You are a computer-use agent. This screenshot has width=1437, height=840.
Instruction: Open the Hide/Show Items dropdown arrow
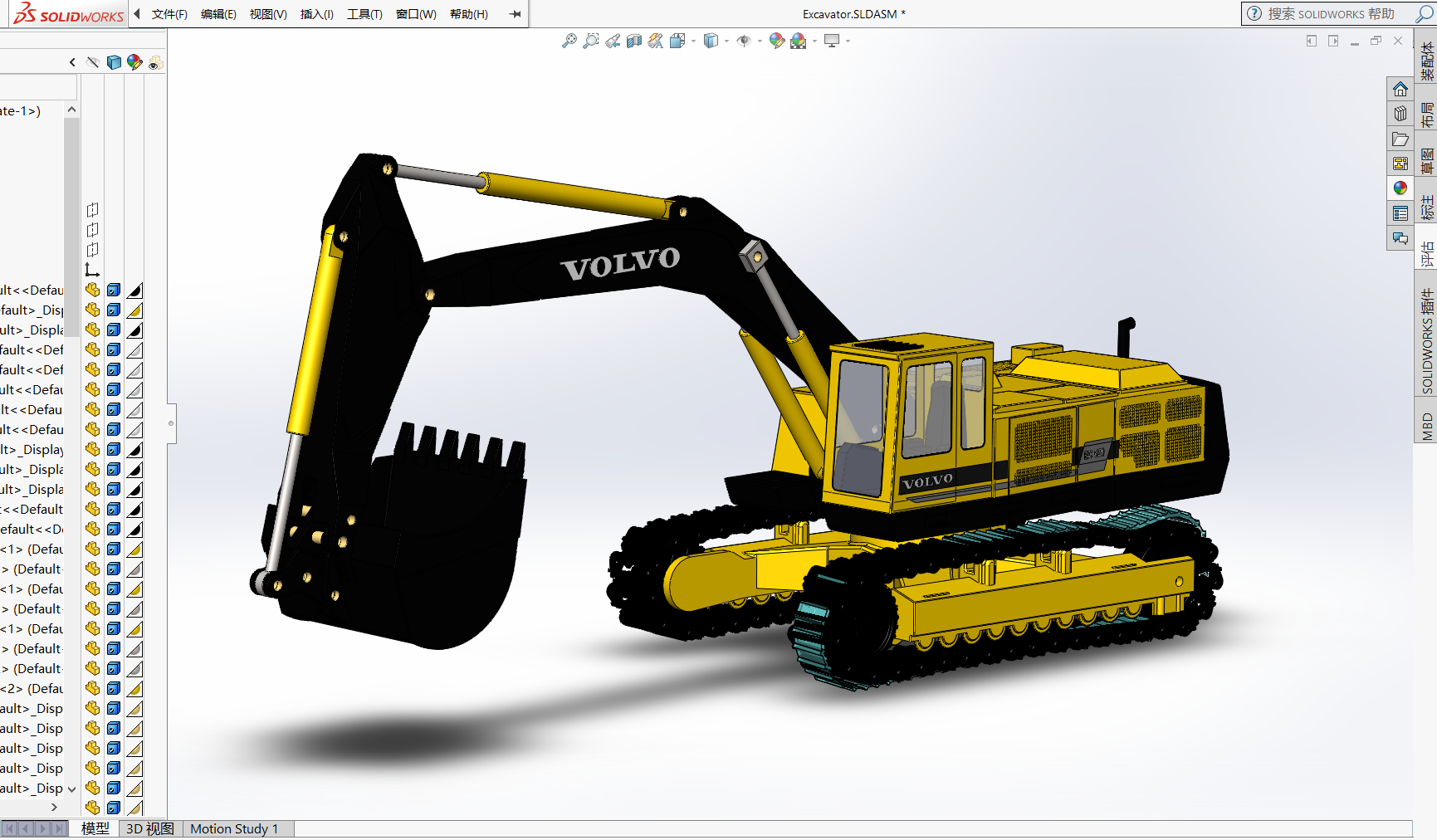pos(760,41)
